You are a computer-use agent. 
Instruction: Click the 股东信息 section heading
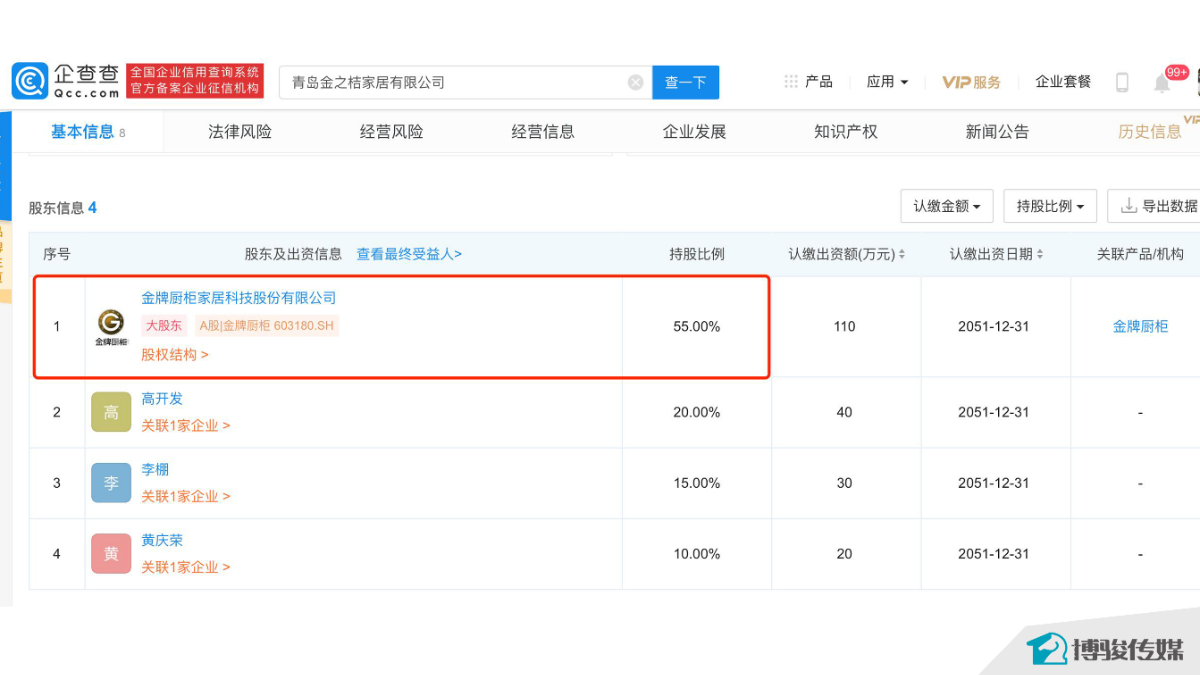coord(63,208)
